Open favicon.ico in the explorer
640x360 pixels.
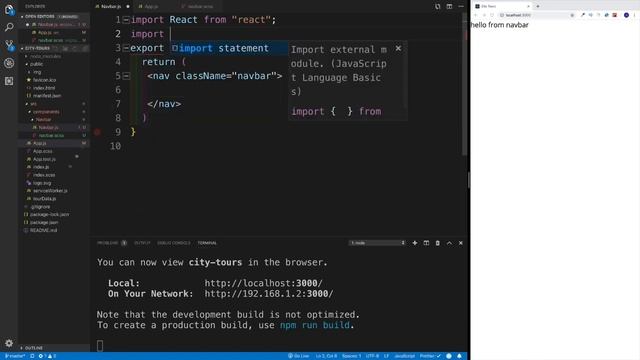tap(44, 80)
